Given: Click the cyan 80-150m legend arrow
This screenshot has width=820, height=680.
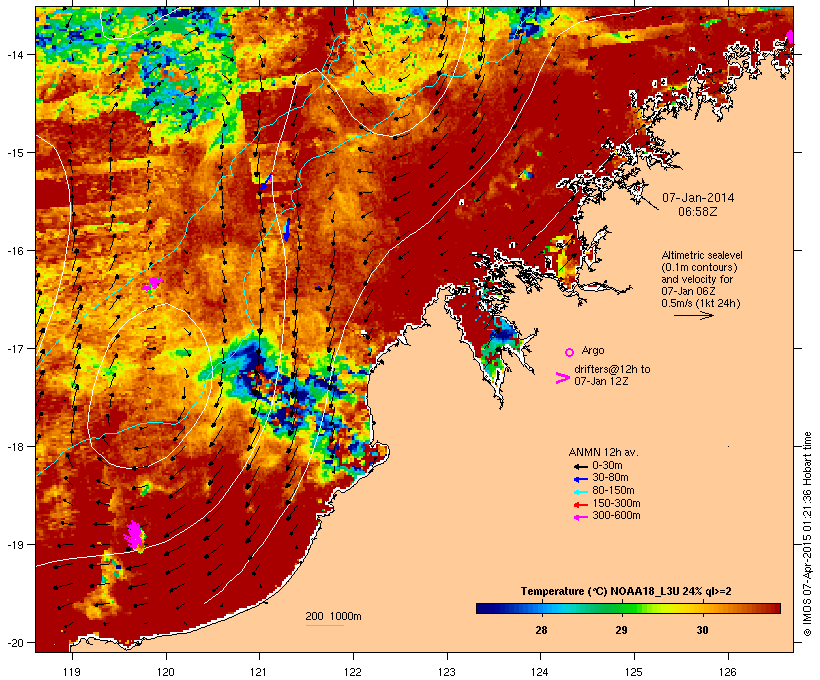Looking at the screenshot, I should 580,492.
